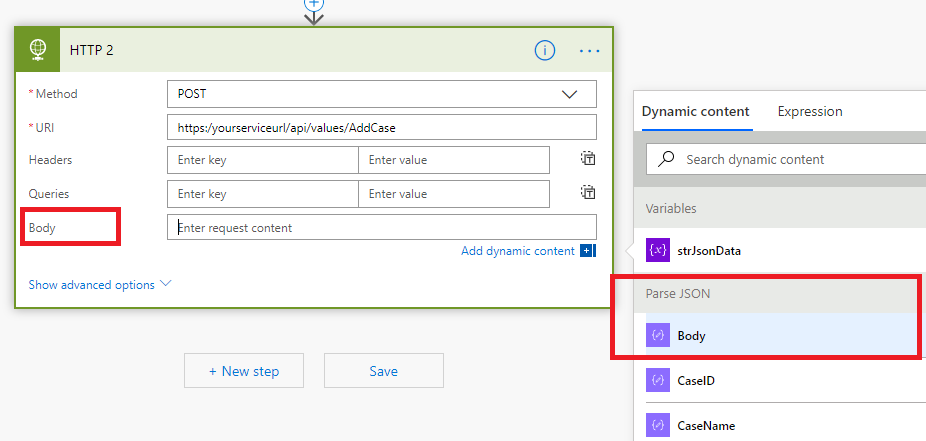Image resolution: width=926 pixels, height=441 pixels.
Task: Click the New step button
Action: pos(244,371)
